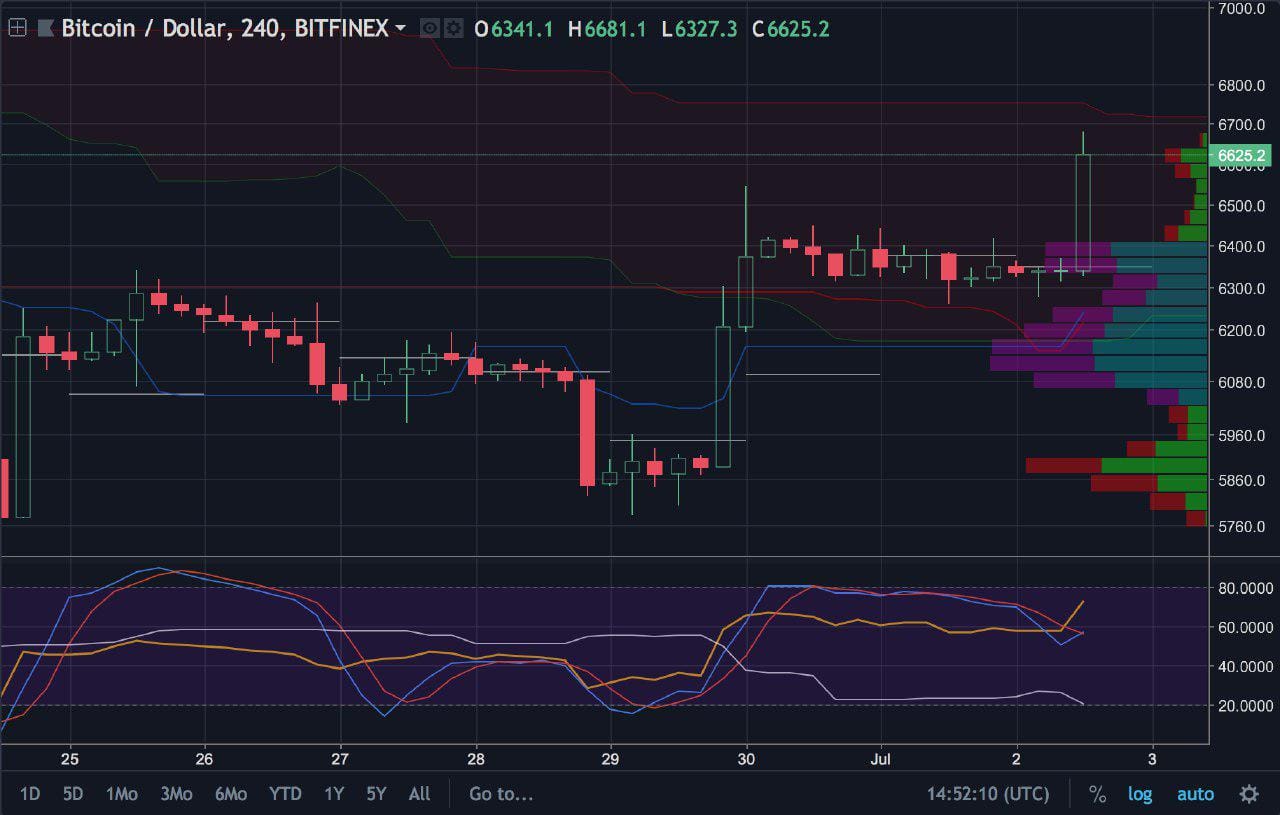Show All available history

tap(419, 794)
